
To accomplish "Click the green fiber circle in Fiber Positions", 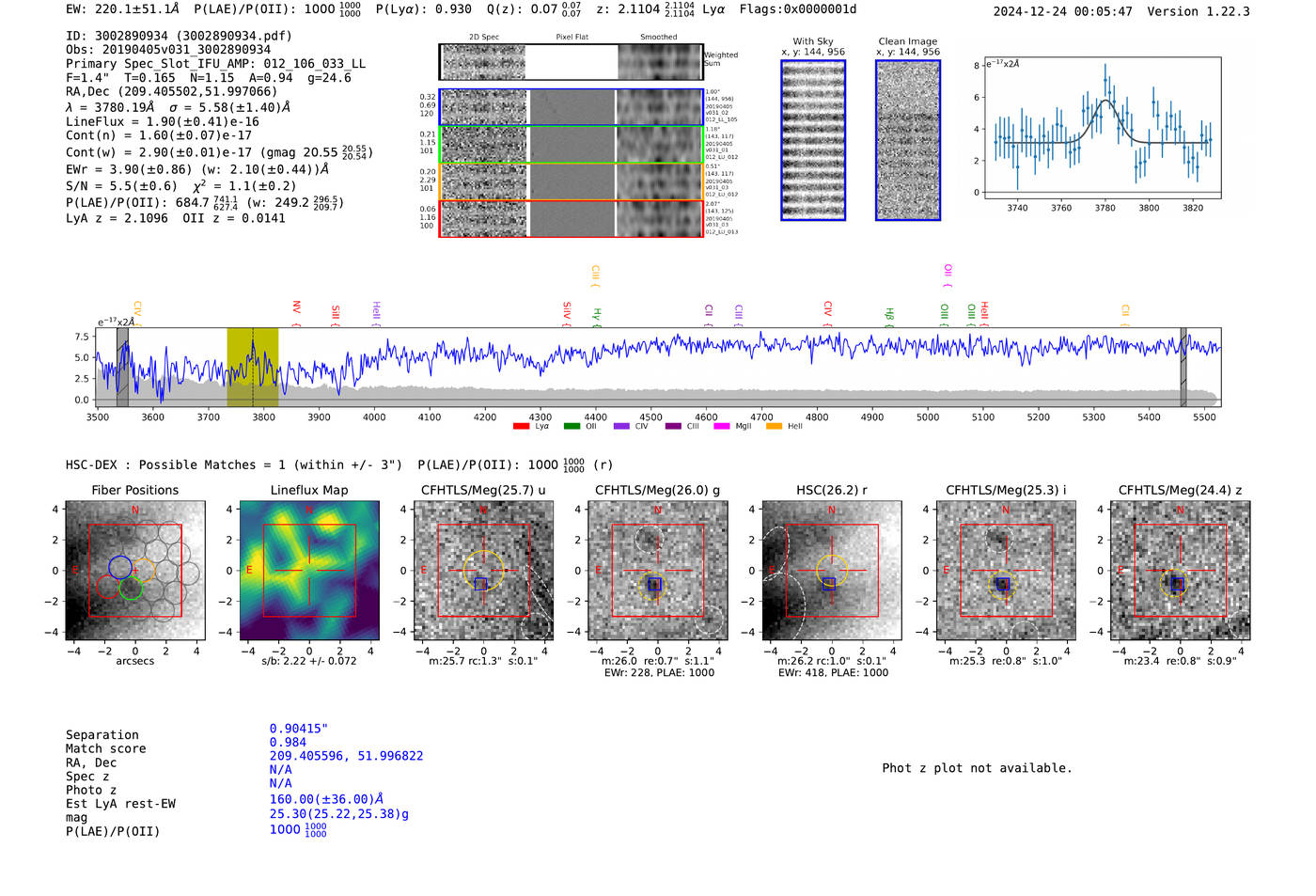I will tap(131, 589).
